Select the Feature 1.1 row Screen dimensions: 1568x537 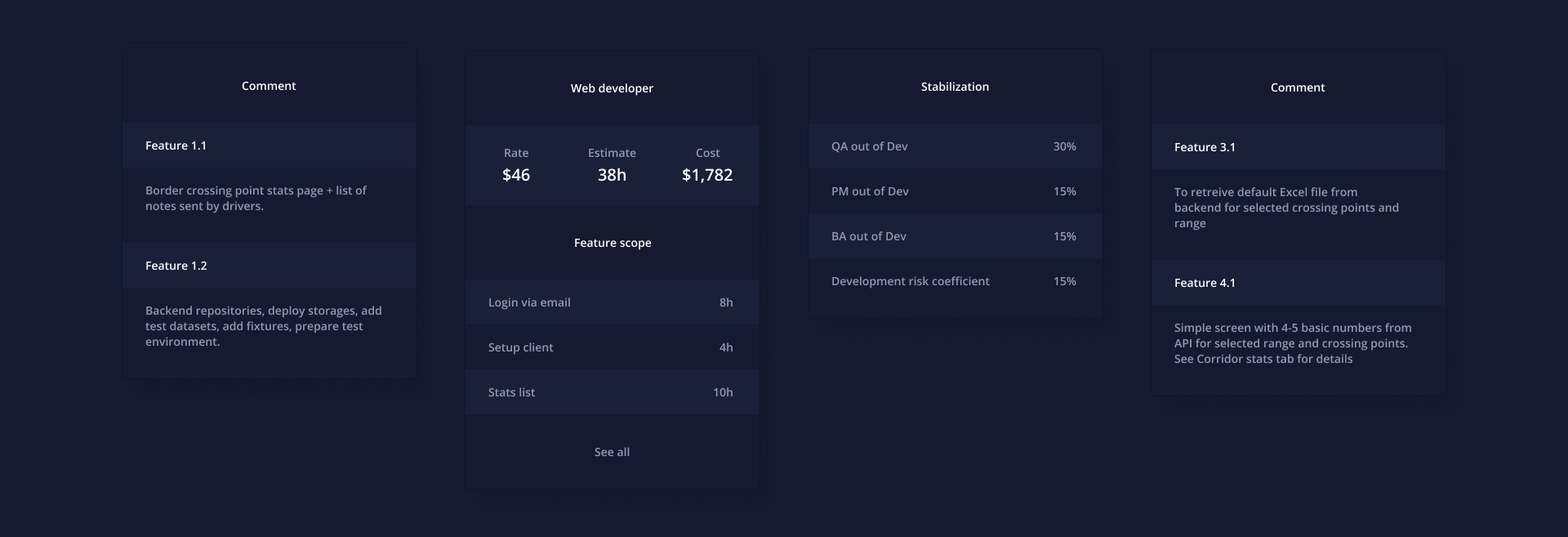[269, 145]
